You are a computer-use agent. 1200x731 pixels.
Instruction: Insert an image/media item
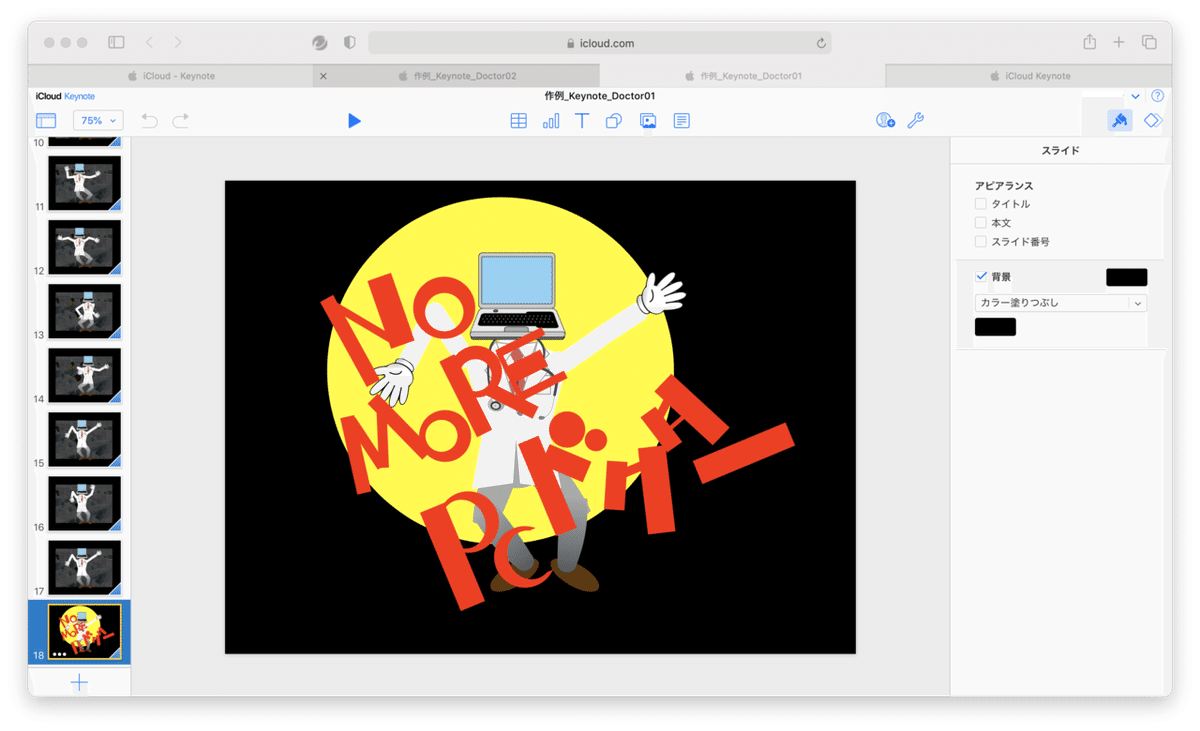(x=648, y=120)
